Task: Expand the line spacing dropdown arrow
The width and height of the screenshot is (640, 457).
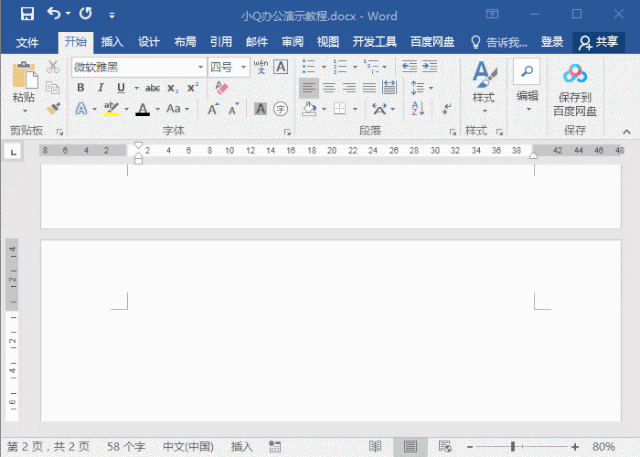Action: (431, 88)
